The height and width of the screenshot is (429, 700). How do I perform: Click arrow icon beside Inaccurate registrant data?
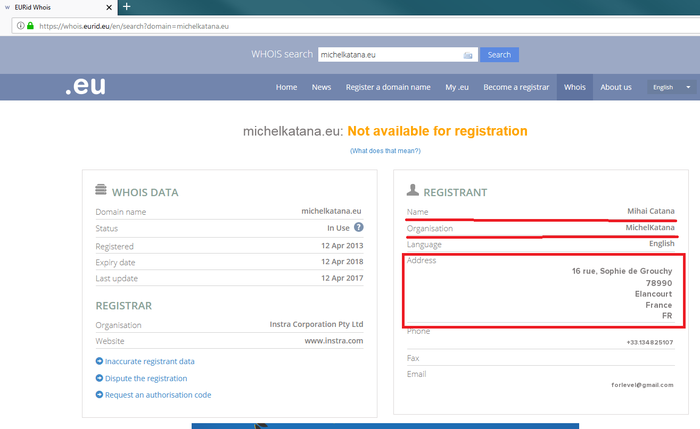point(99,361)
